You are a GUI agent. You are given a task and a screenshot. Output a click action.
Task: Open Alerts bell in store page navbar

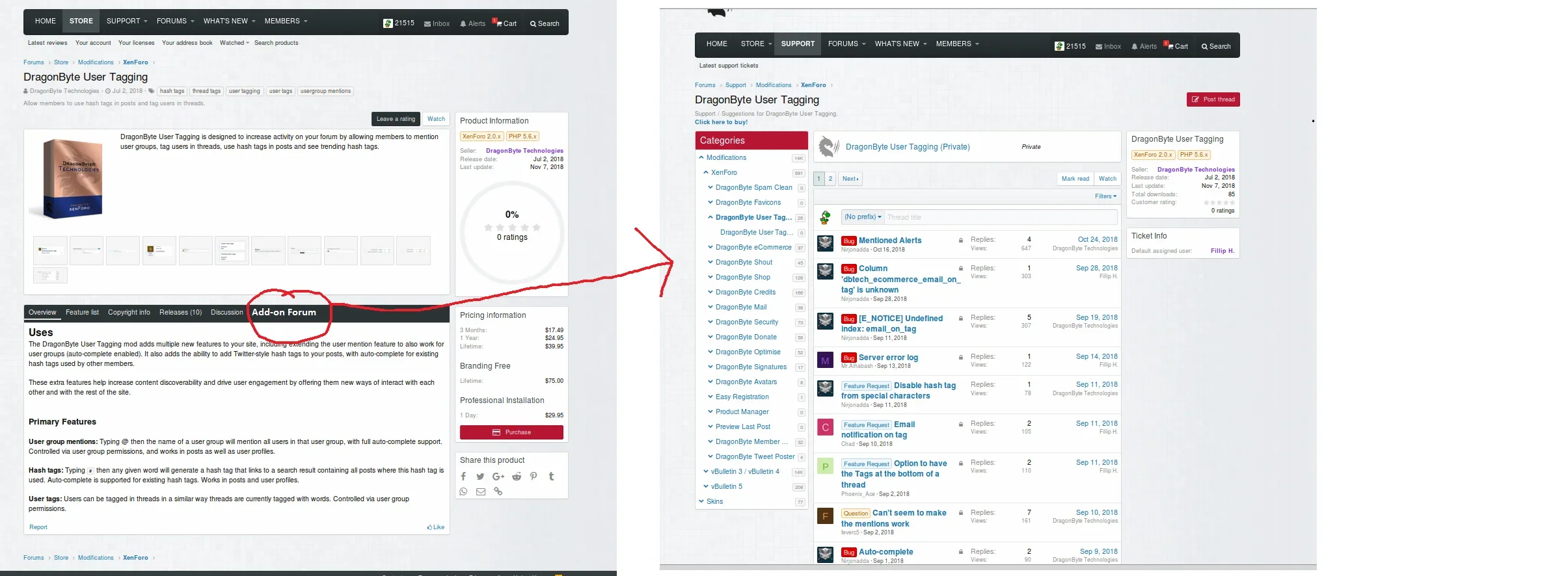[x=473, y=23]
